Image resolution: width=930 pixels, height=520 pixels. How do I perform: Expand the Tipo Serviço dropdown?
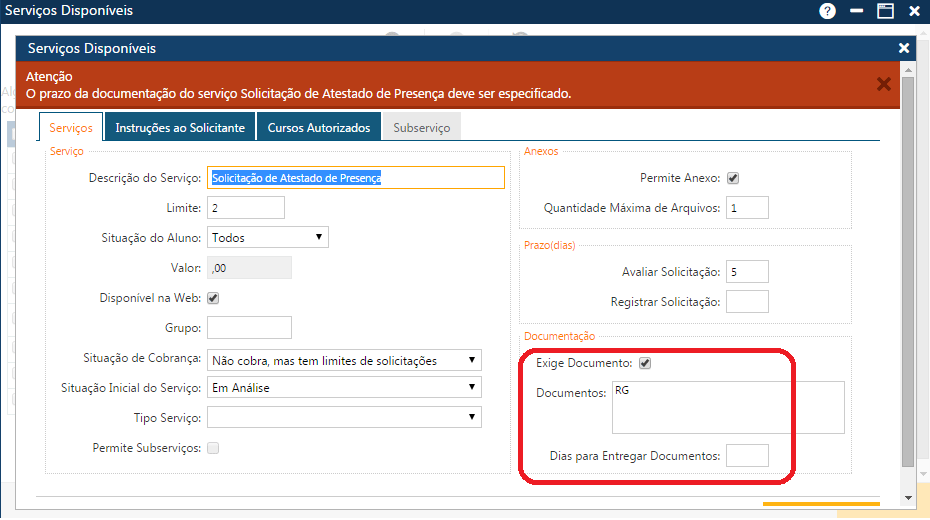pos(344,417)
